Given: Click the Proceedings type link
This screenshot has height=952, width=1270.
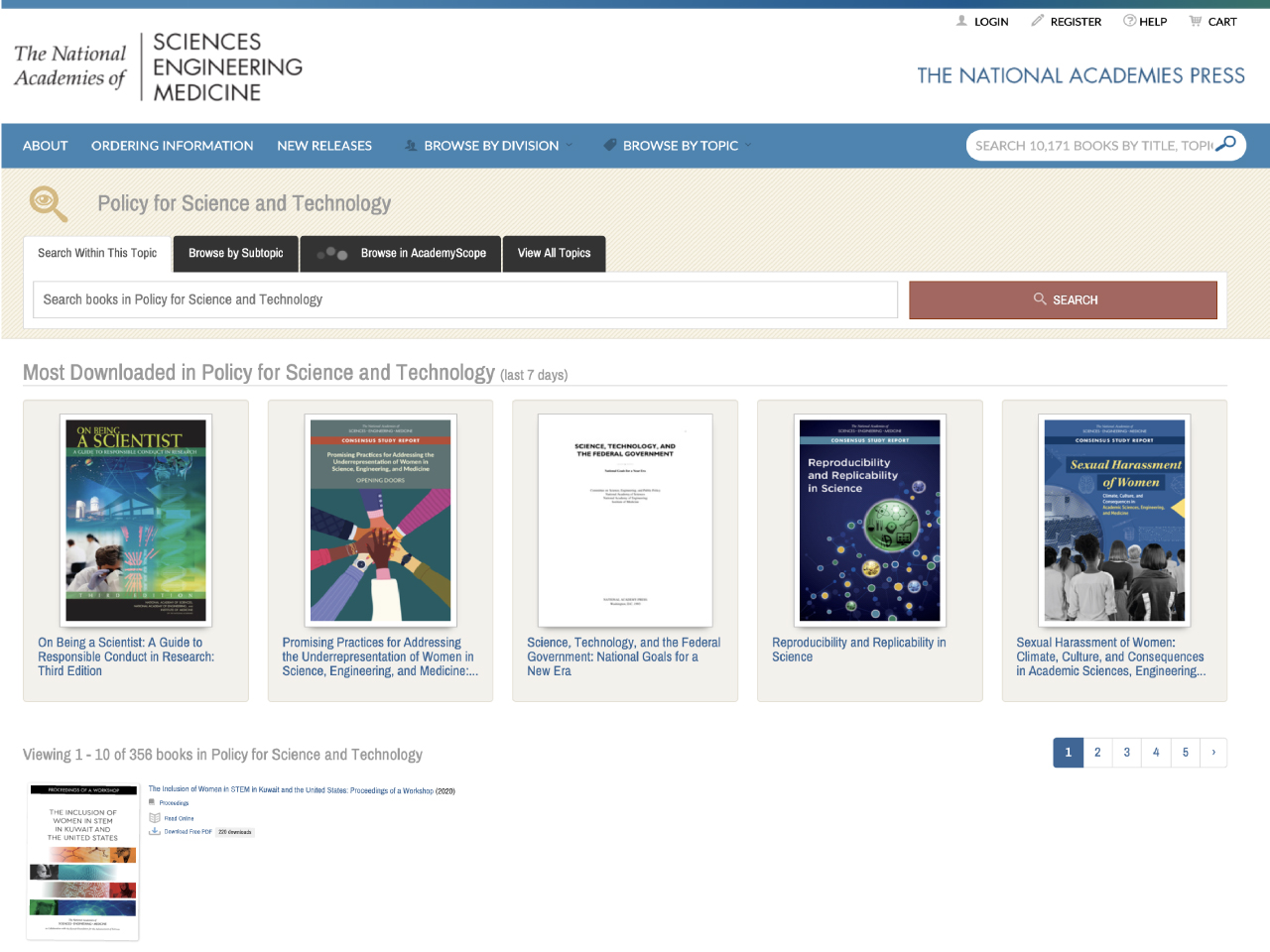Looking at the screenshot, I should pos(174,803).
